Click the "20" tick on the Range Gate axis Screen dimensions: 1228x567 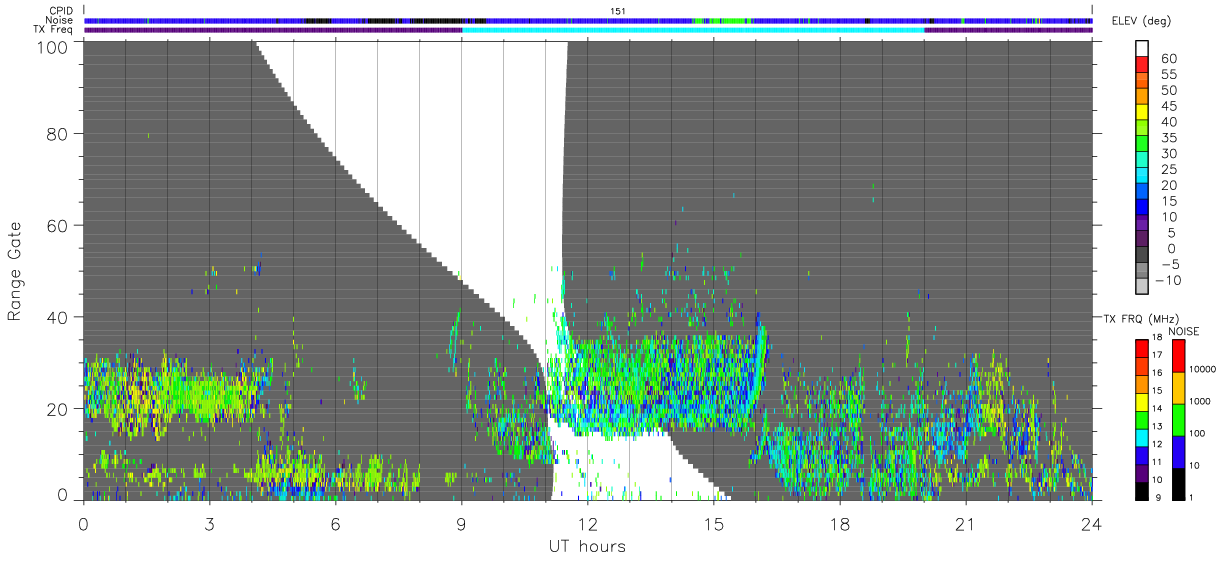point(56,409)
